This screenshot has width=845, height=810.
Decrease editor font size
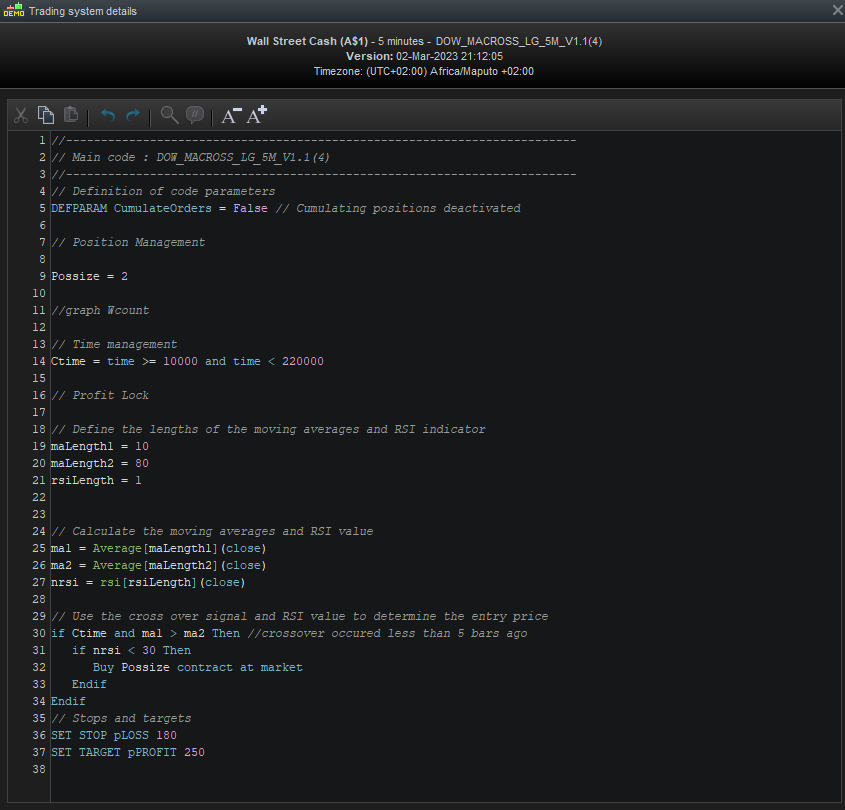231,116
